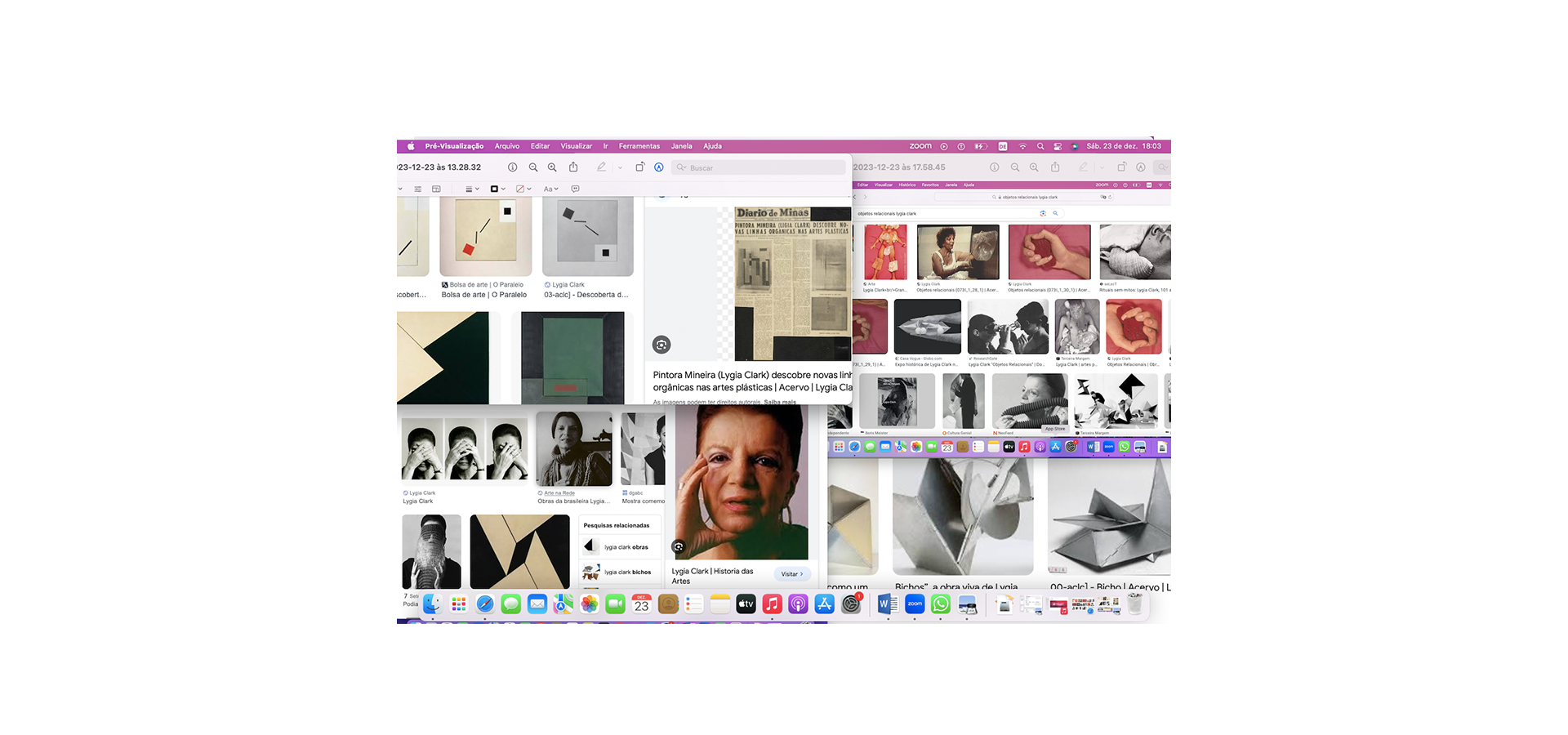
Task: Click the Buscar search field
Action: click(759, 167)
